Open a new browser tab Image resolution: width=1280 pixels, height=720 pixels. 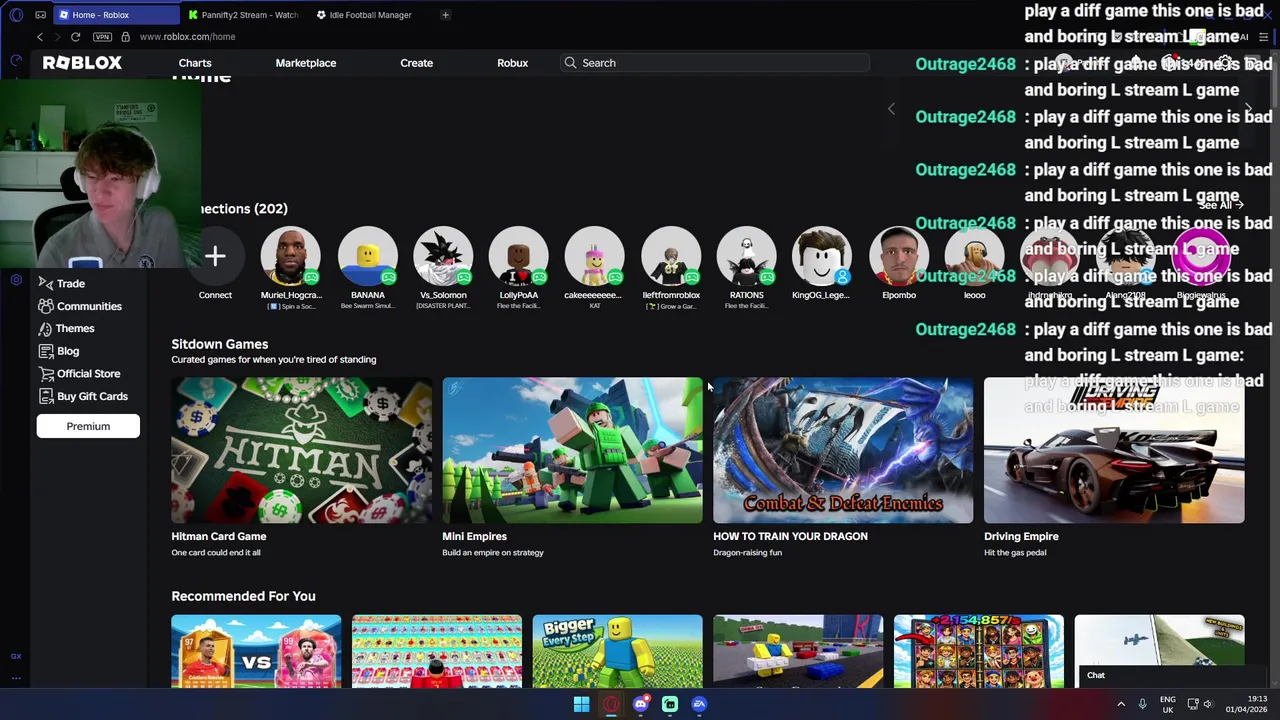(x=445, y=15)
